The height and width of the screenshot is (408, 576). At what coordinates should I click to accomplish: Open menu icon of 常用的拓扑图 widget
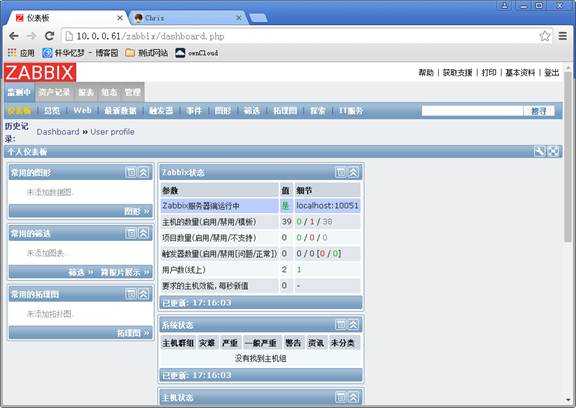pyautogui.click(x=131, y=294)
